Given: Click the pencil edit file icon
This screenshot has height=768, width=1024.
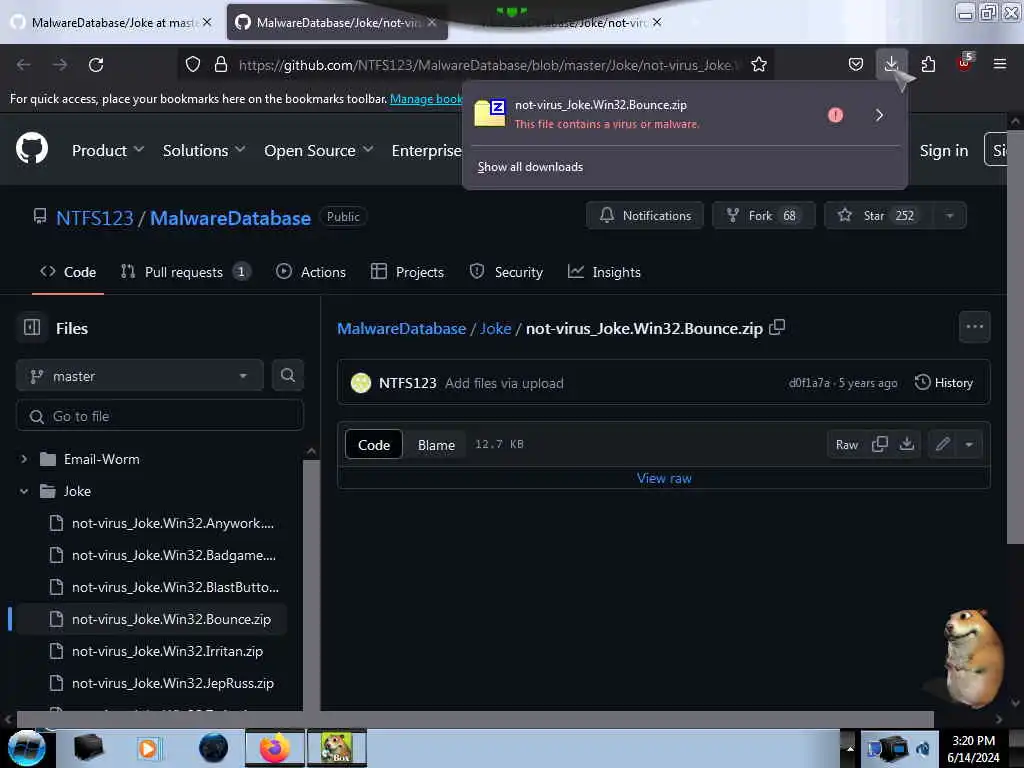Looking at the screenshot, I should [942, 444].
